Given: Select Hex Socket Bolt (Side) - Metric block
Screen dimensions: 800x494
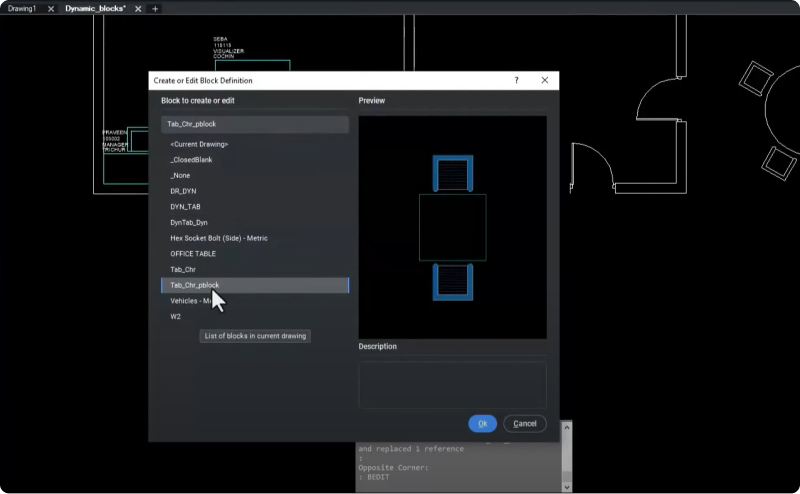Looking at the screenshot, I should point(219,238).
